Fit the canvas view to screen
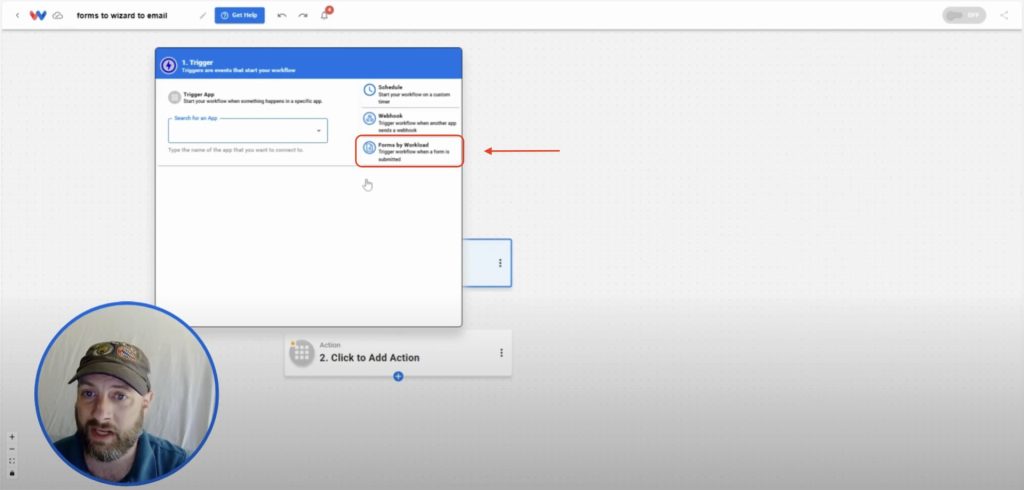The height and width of the screenshot is (490, 1024). point(12,461)
